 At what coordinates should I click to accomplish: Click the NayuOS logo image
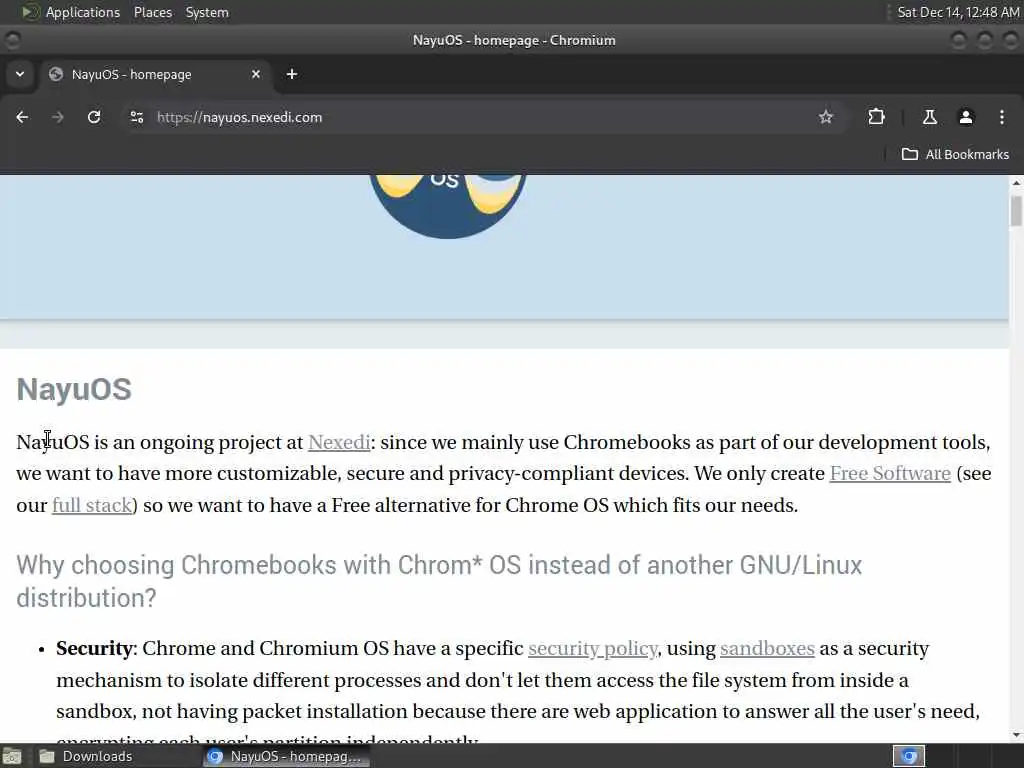[x=448, y=206]
